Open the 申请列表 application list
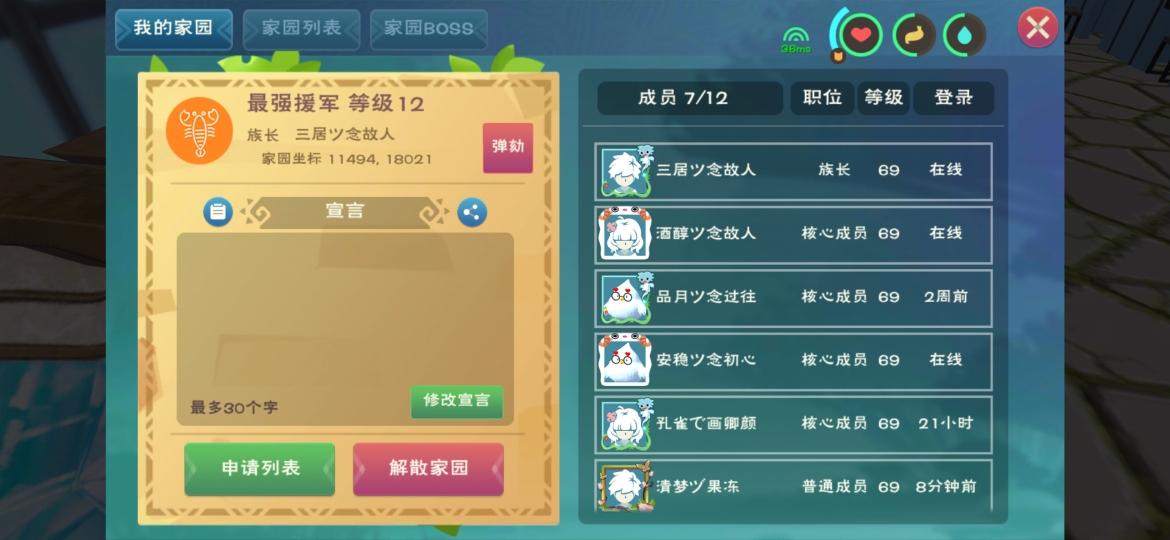 (x=260, y=468)
